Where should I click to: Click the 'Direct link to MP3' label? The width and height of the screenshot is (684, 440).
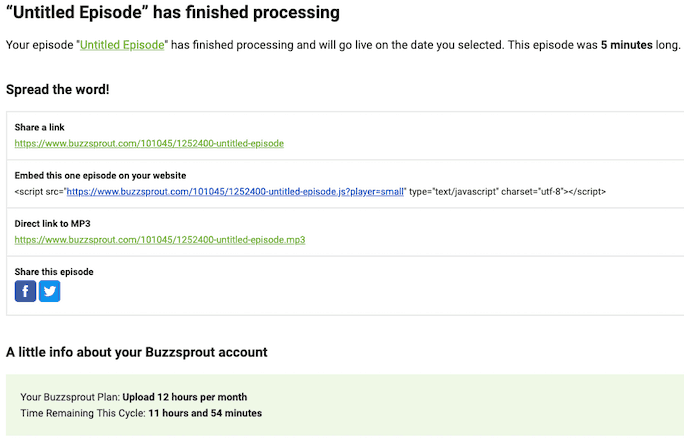point(52,224)
